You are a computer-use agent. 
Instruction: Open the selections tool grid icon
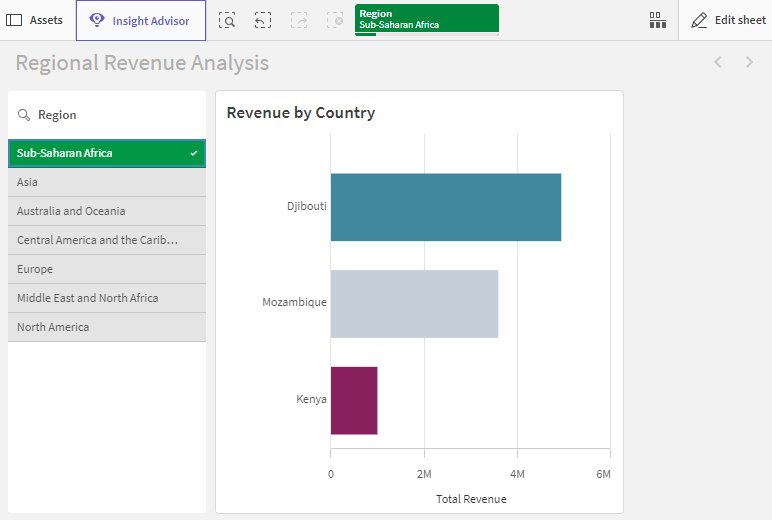pos(657,20)
